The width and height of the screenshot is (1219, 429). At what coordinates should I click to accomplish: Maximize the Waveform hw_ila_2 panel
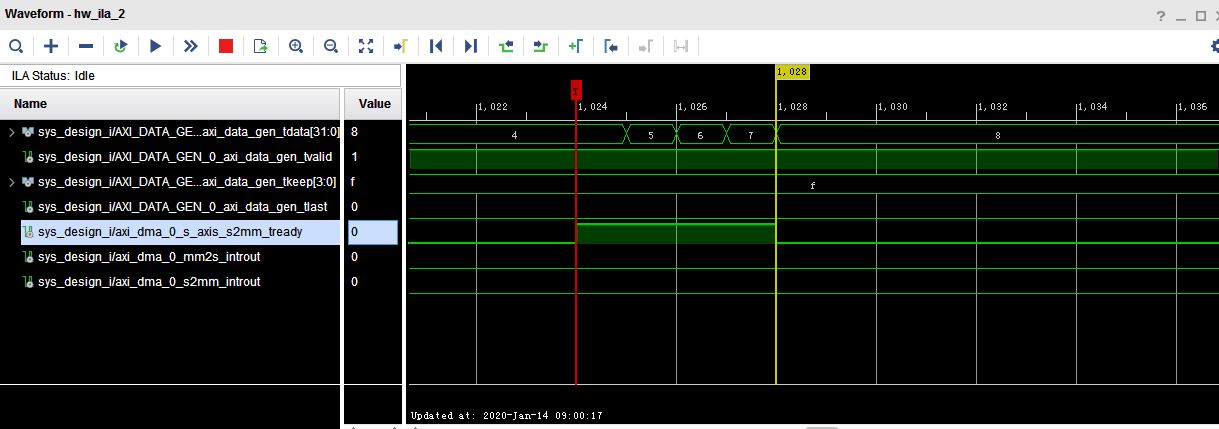click(1201, 16)
